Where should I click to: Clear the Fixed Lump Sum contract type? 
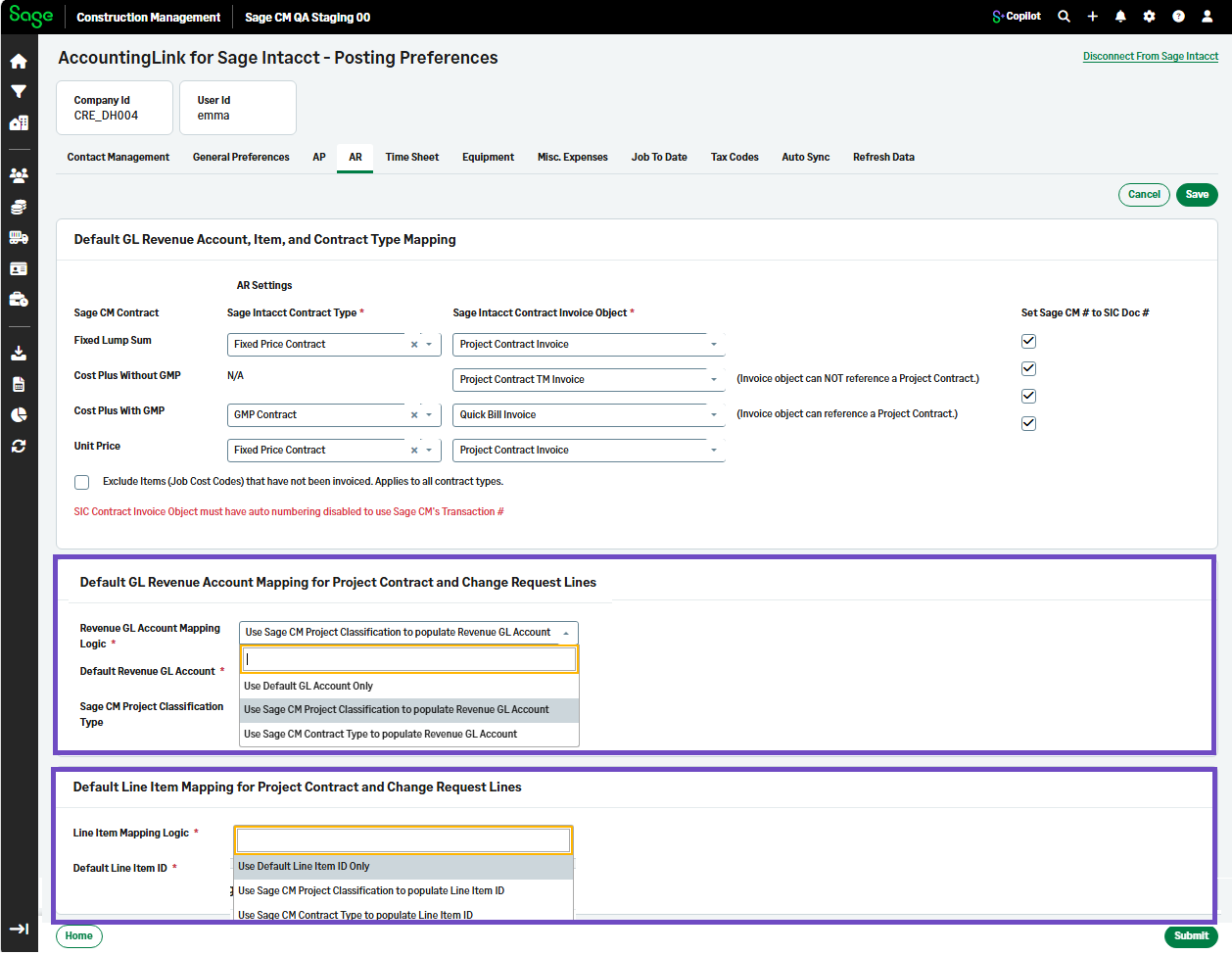(x=414, y=345)
